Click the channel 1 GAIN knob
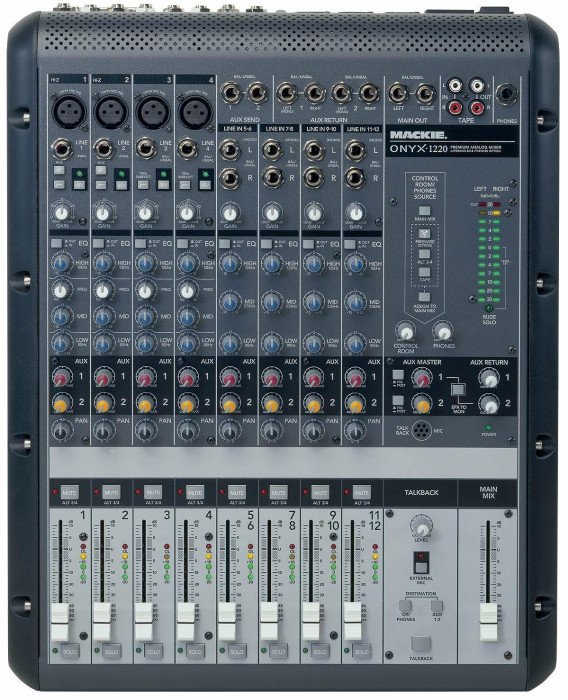 click(x=62, y=212)
